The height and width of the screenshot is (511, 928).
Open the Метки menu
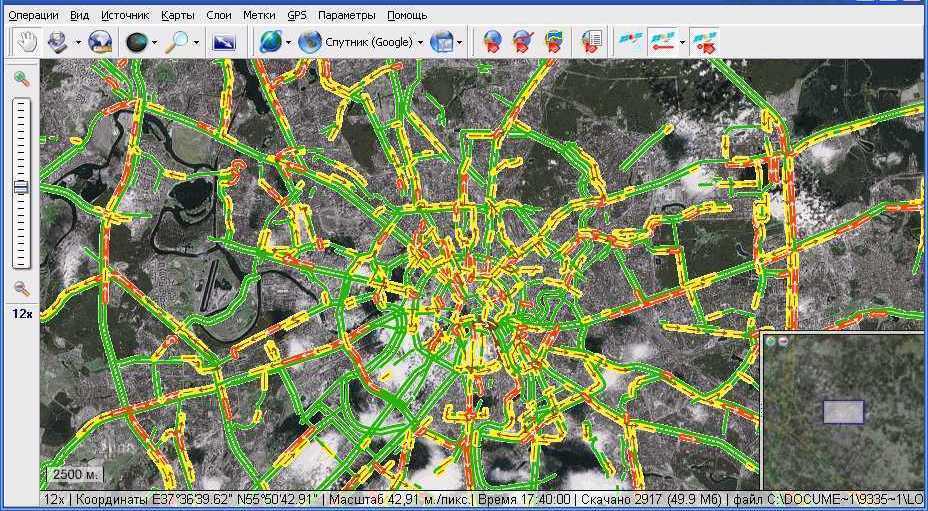coord(259,15)
